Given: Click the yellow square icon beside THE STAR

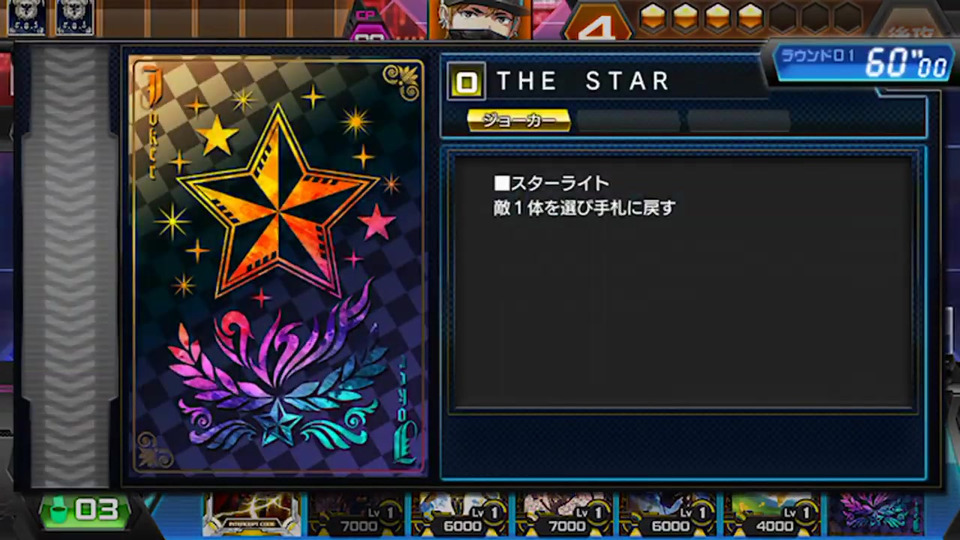Looking at the screenshot, I should pyautogui.click(x=466, y=81).
